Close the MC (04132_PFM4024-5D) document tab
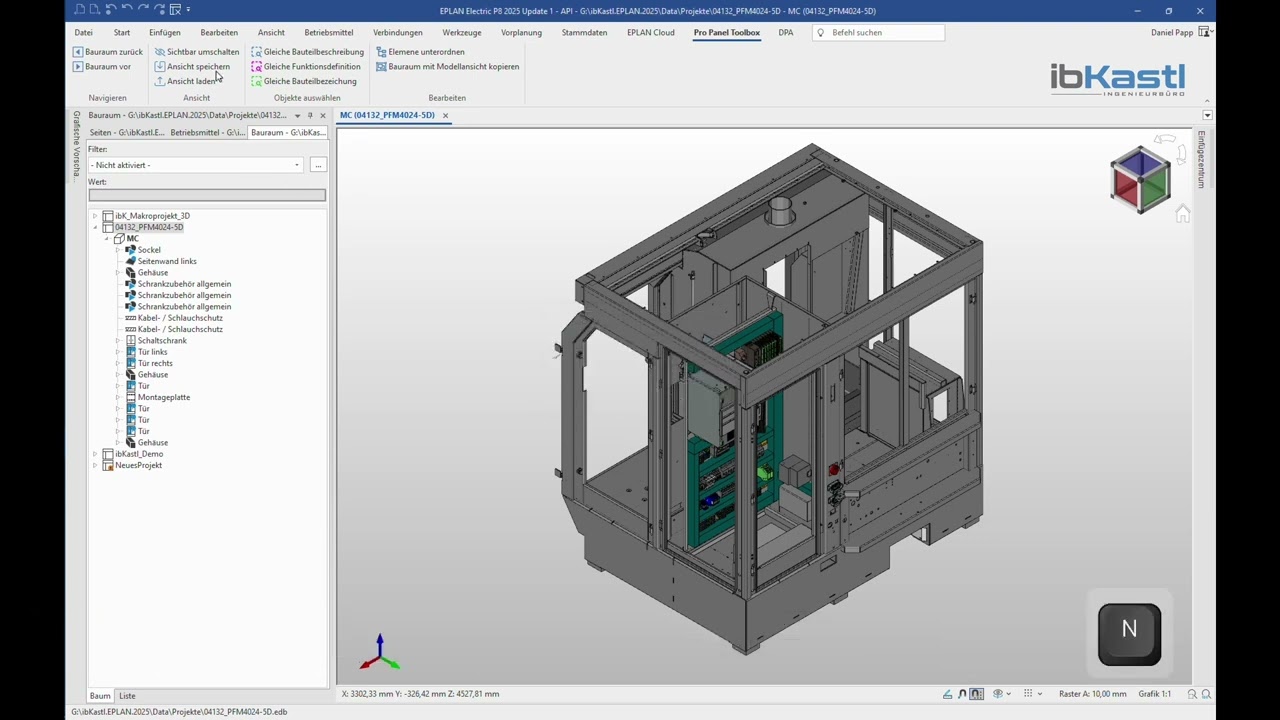Image resolution: width=1280 pixels, height=720 pixels. 445,115
